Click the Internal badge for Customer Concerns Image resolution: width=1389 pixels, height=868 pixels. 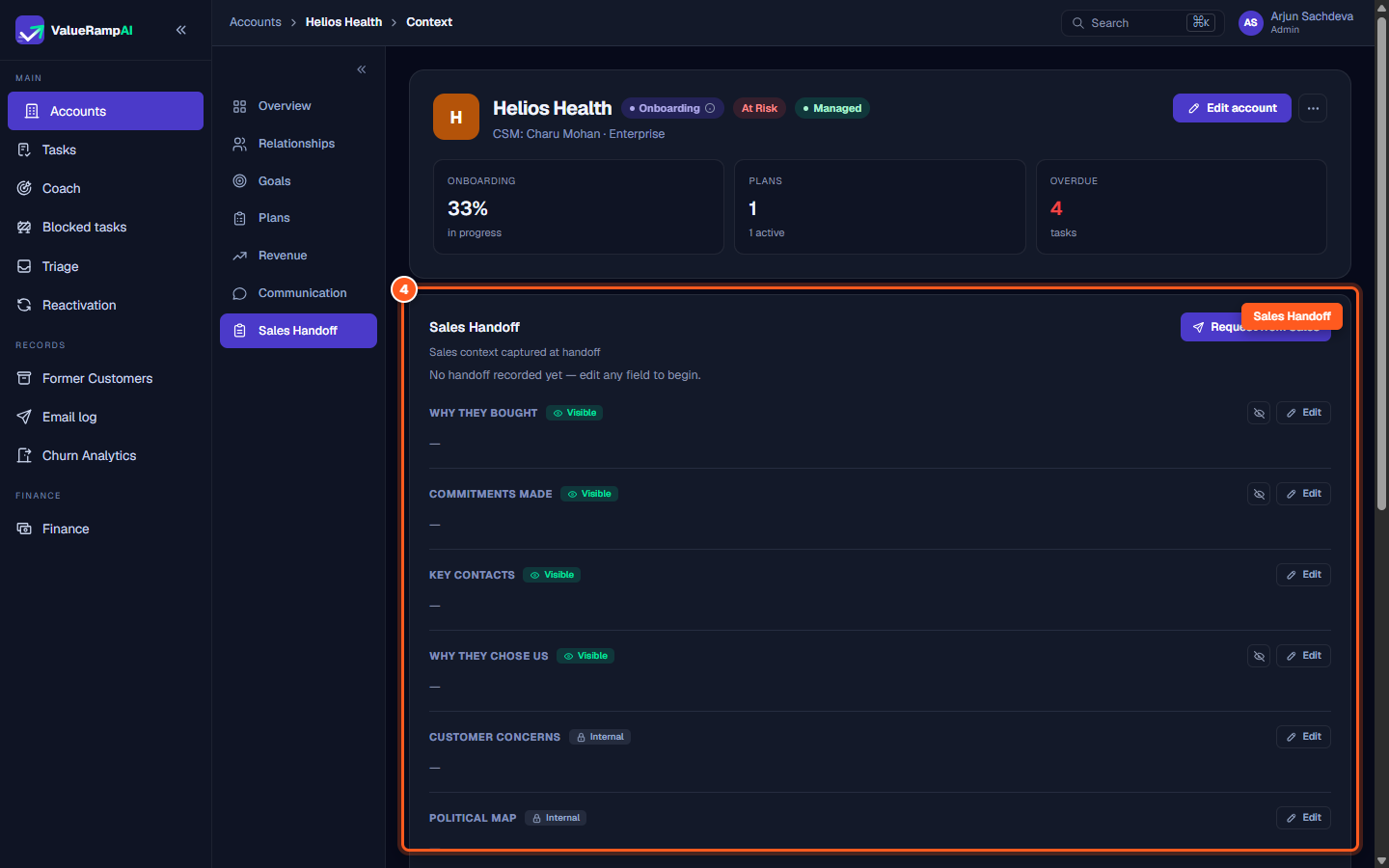[600, 737]
